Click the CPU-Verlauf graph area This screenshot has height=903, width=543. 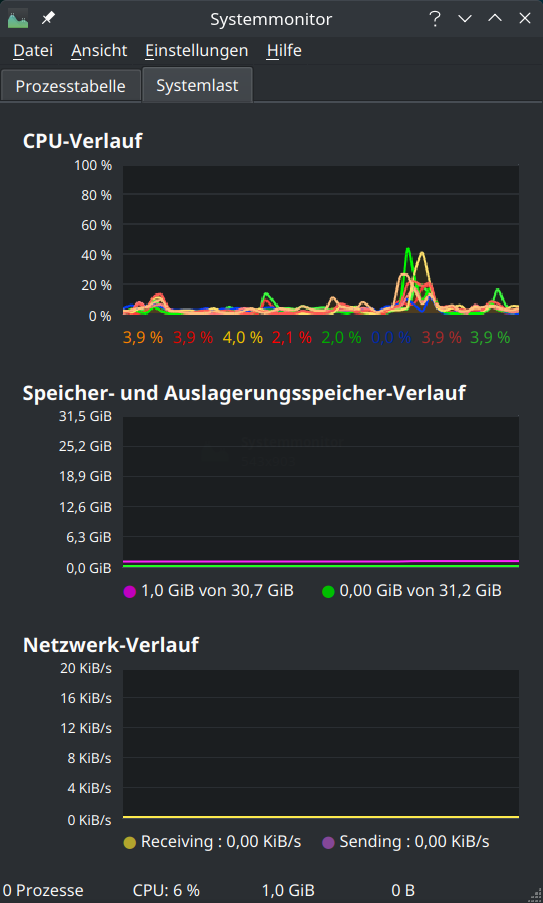point(321,240)
